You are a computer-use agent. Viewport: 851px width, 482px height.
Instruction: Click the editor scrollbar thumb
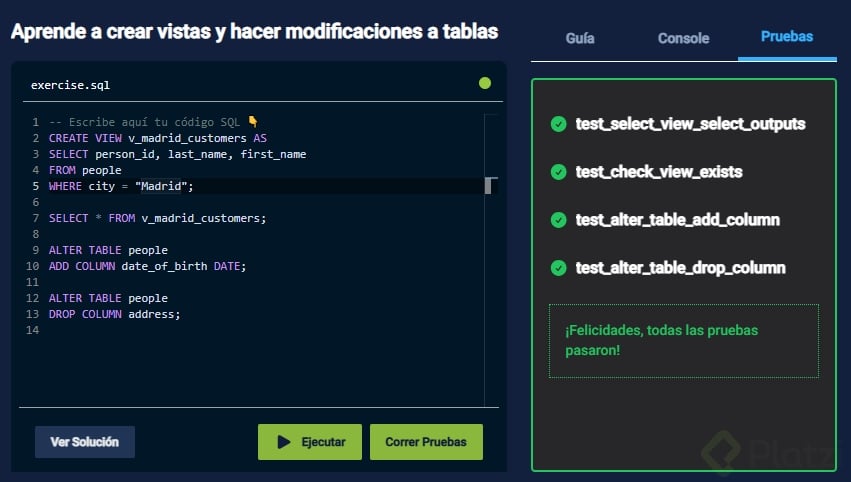pos(489,185)
